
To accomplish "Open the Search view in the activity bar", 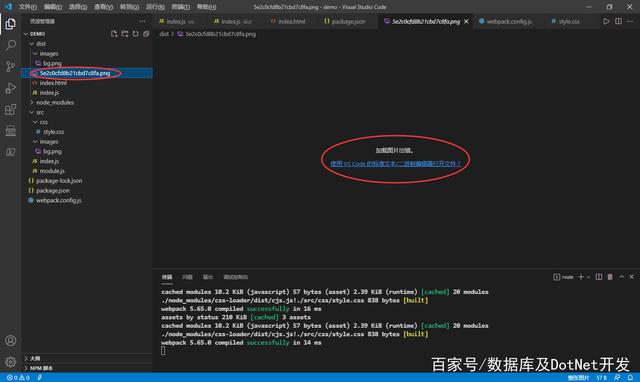I will pos(11,45).
